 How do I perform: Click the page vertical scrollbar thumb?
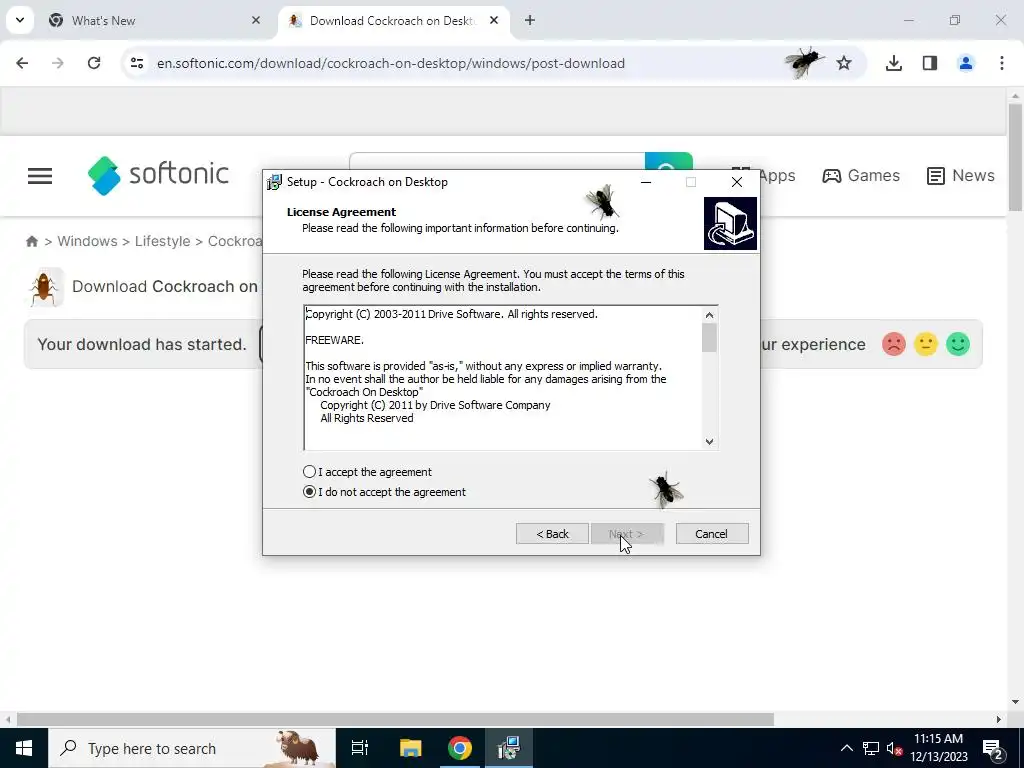pos(1015,157)
